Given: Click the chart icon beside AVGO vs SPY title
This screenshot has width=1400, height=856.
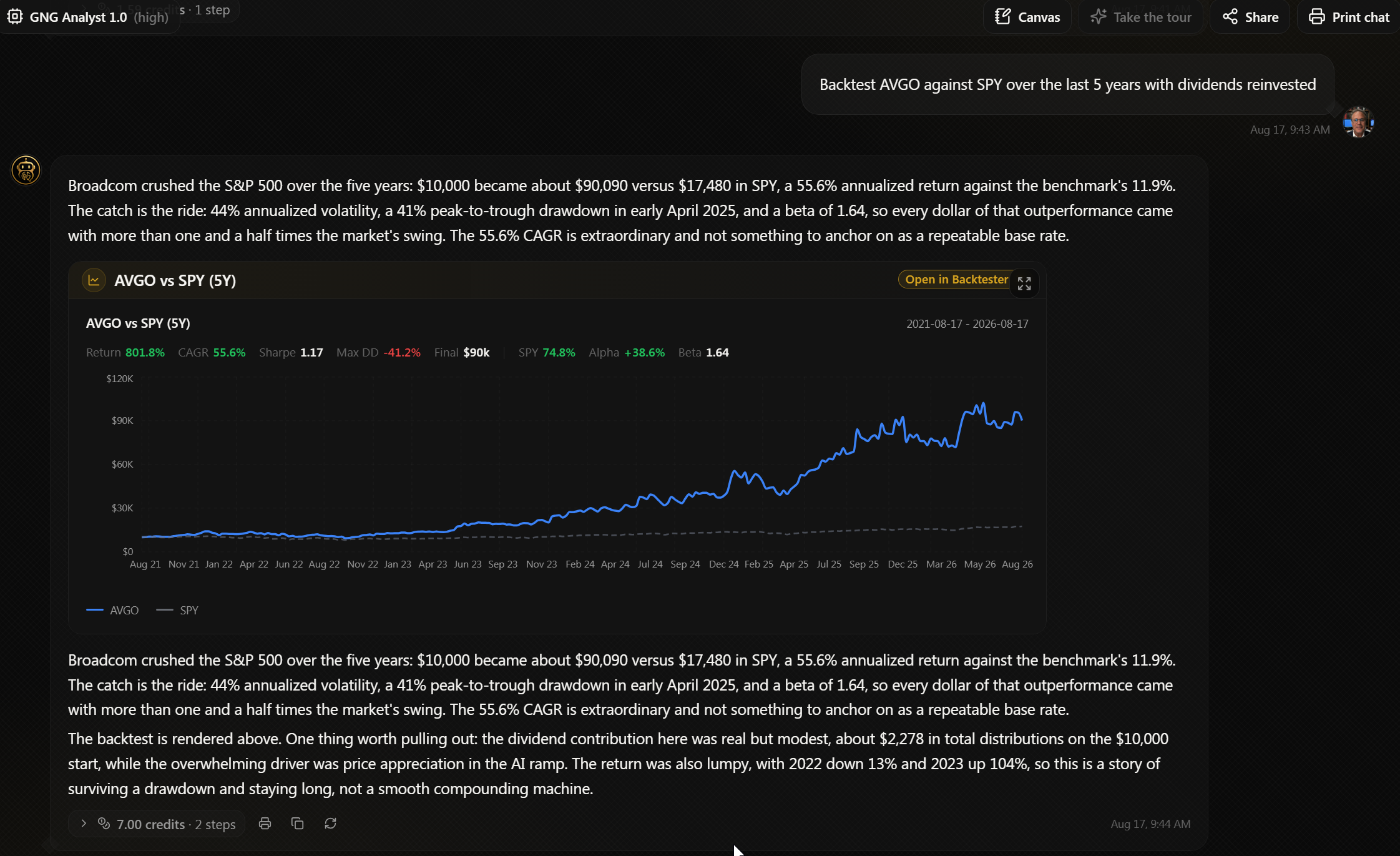Looking at the screenshot, I should pos(94,280).
